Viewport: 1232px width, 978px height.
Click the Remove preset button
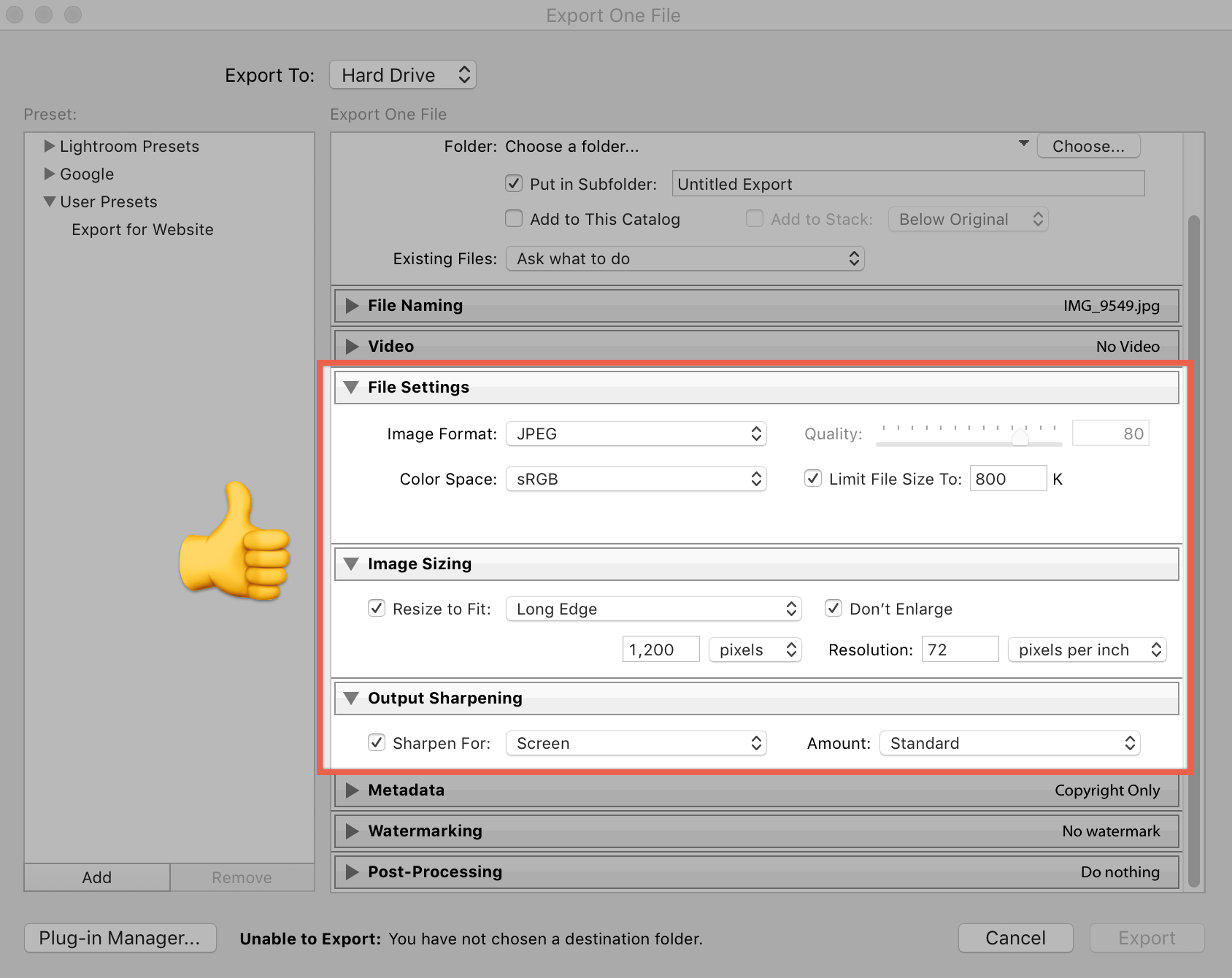coord(242,877)
